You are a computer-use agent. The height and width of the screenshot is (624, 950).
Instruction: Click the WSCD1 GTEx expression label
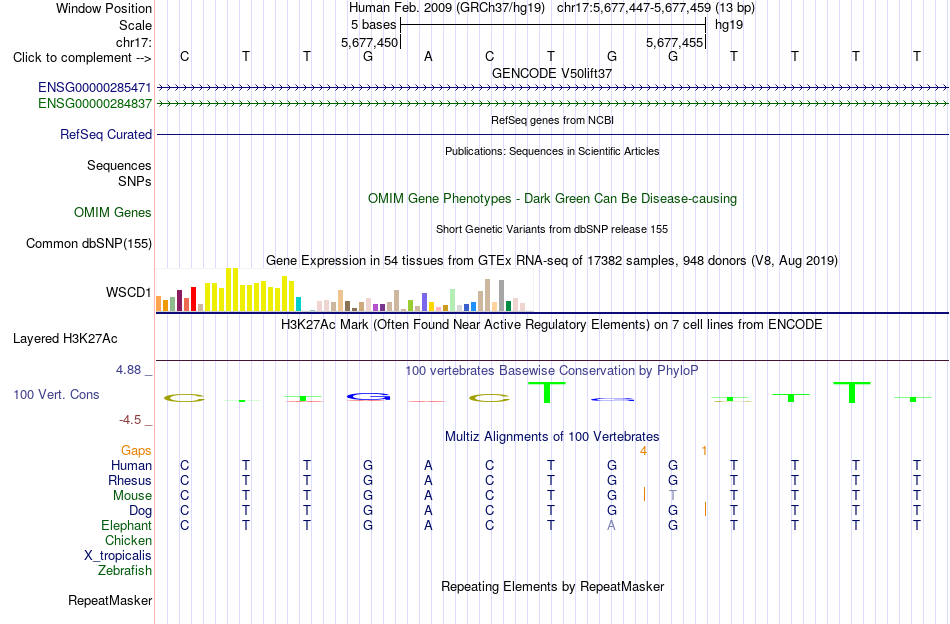point(128,293)
